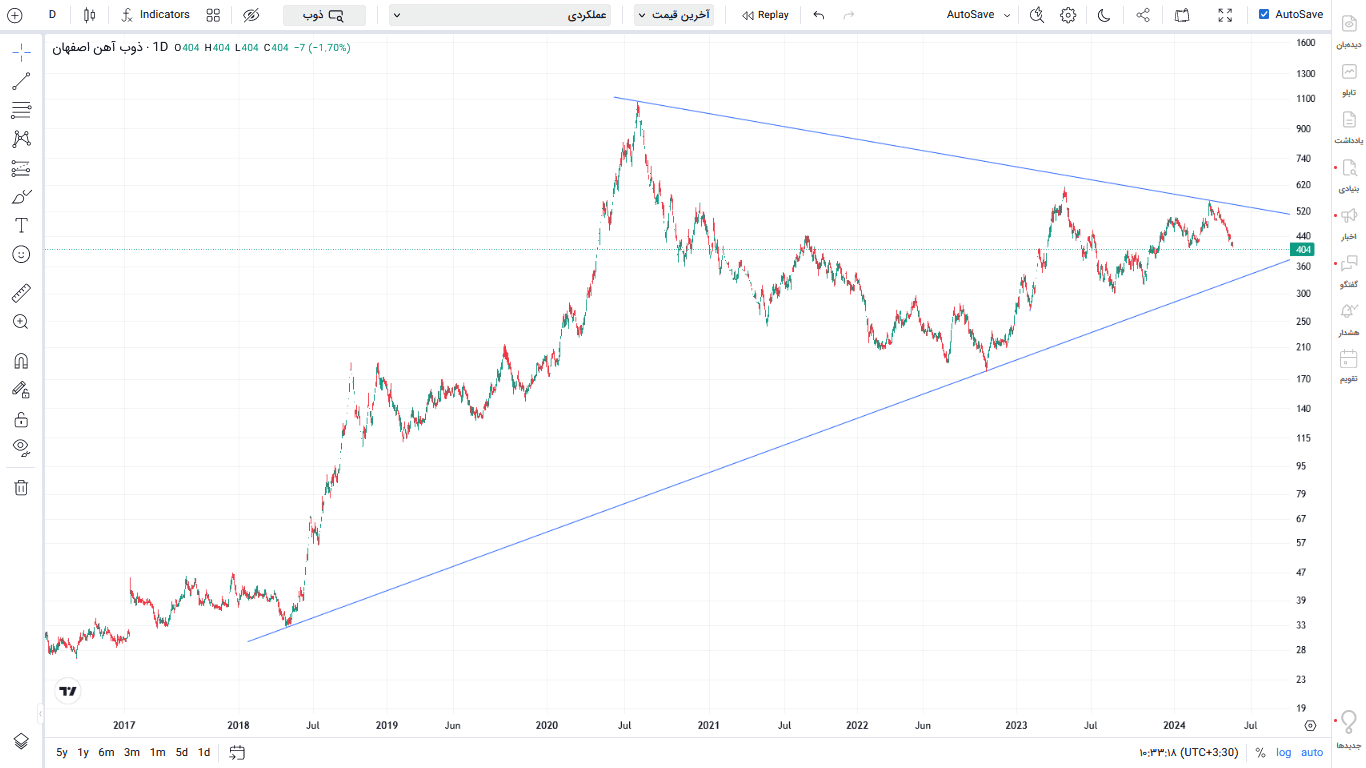Select the ruler measure tool

tap(21, 293)
